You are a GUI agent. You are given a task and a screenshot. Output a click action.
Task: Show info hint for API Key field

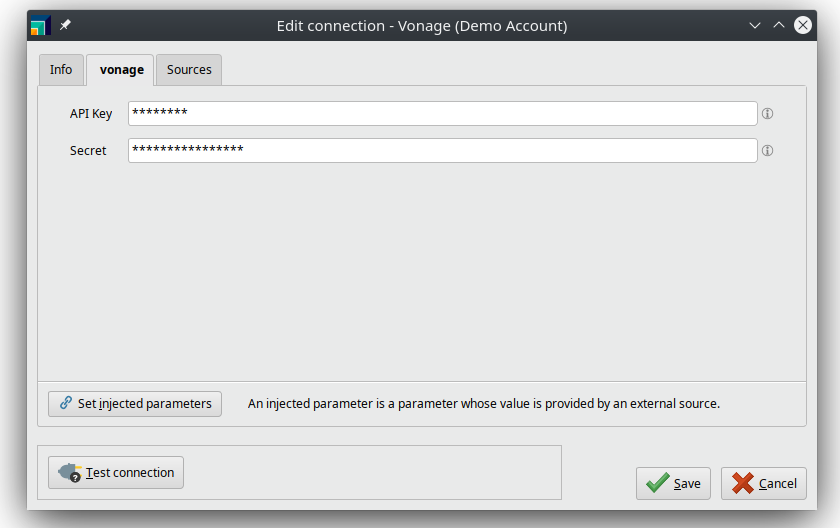tap(768, 114)
